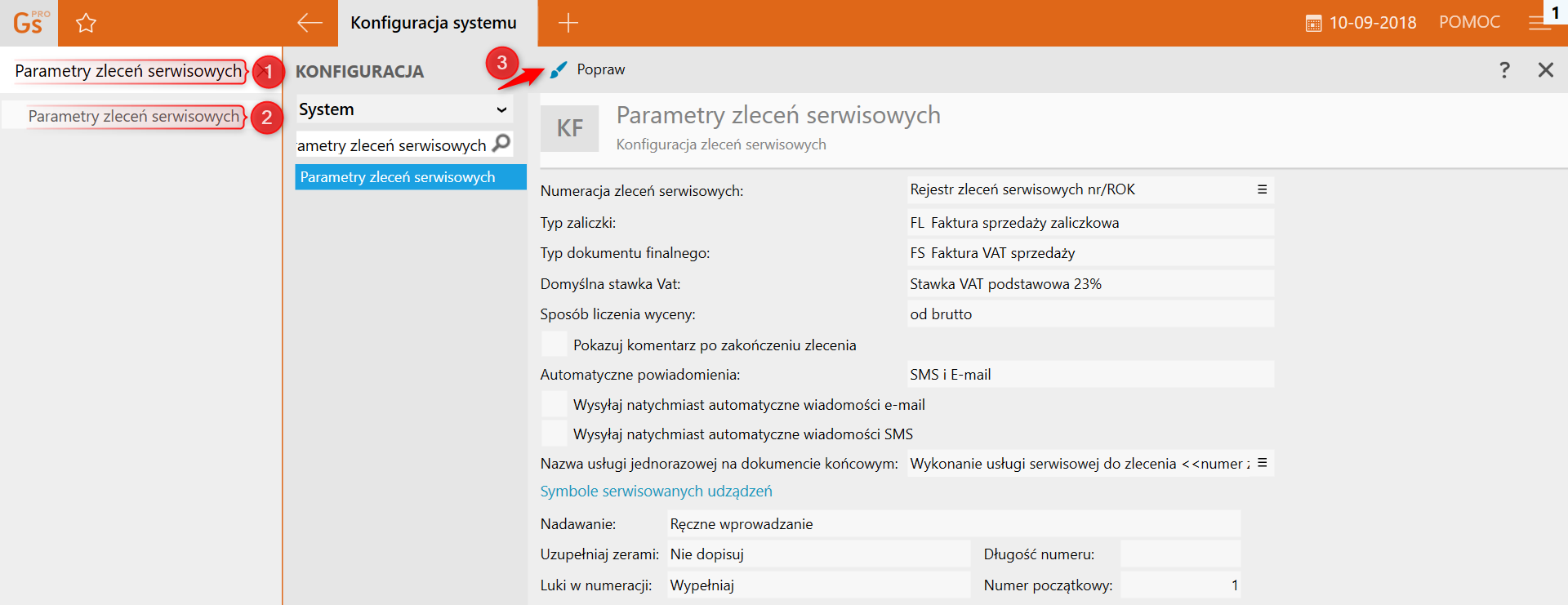Open Typ dokumentu finalnego field

1090,253
